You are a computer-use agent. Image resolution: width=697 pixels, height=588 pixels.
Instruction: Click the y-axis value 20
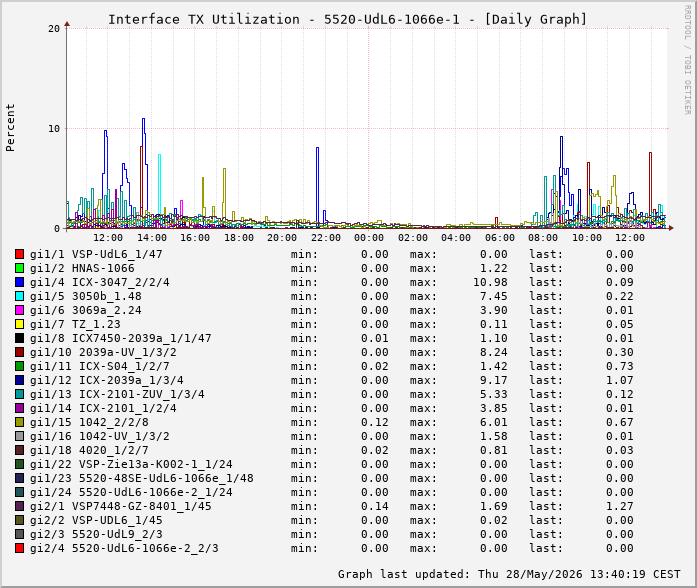[54, 29]
